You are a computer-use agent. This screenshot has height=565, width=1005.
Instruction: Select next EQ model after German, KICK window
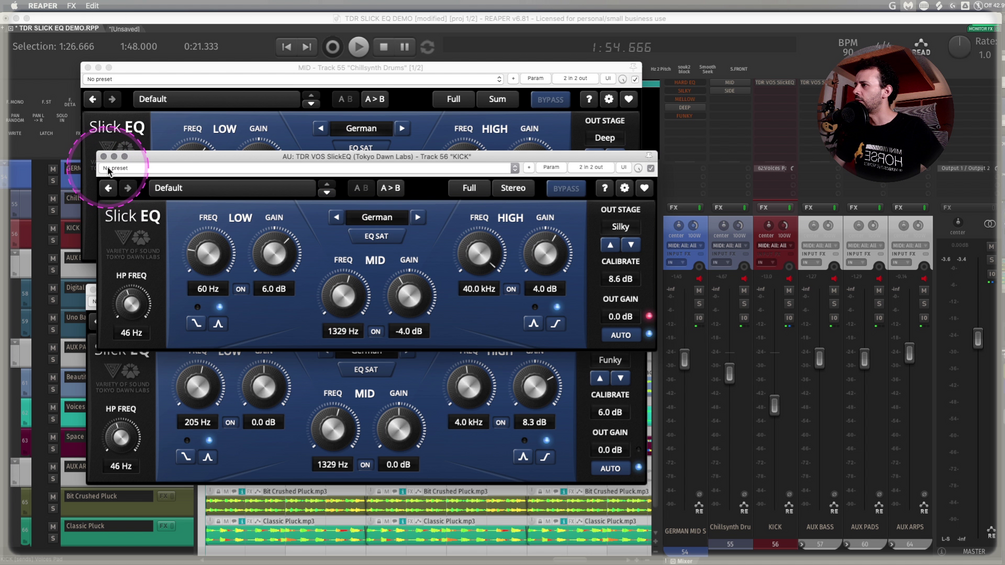pyautogui.click(x=417, y=217)
